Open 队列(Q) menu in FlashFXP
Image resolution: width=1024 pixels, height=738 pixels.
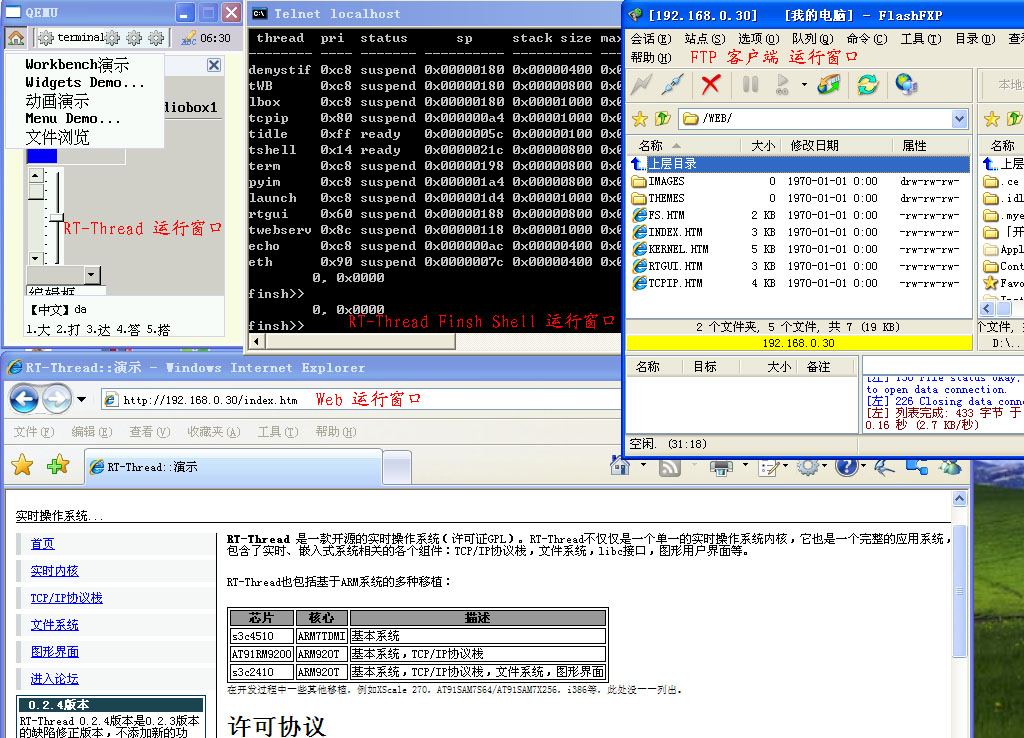812,39
